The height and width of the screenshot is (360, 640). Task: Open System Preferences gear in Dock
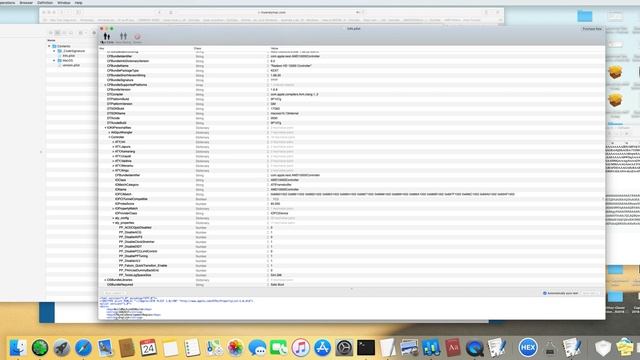[x=344, y=348]
